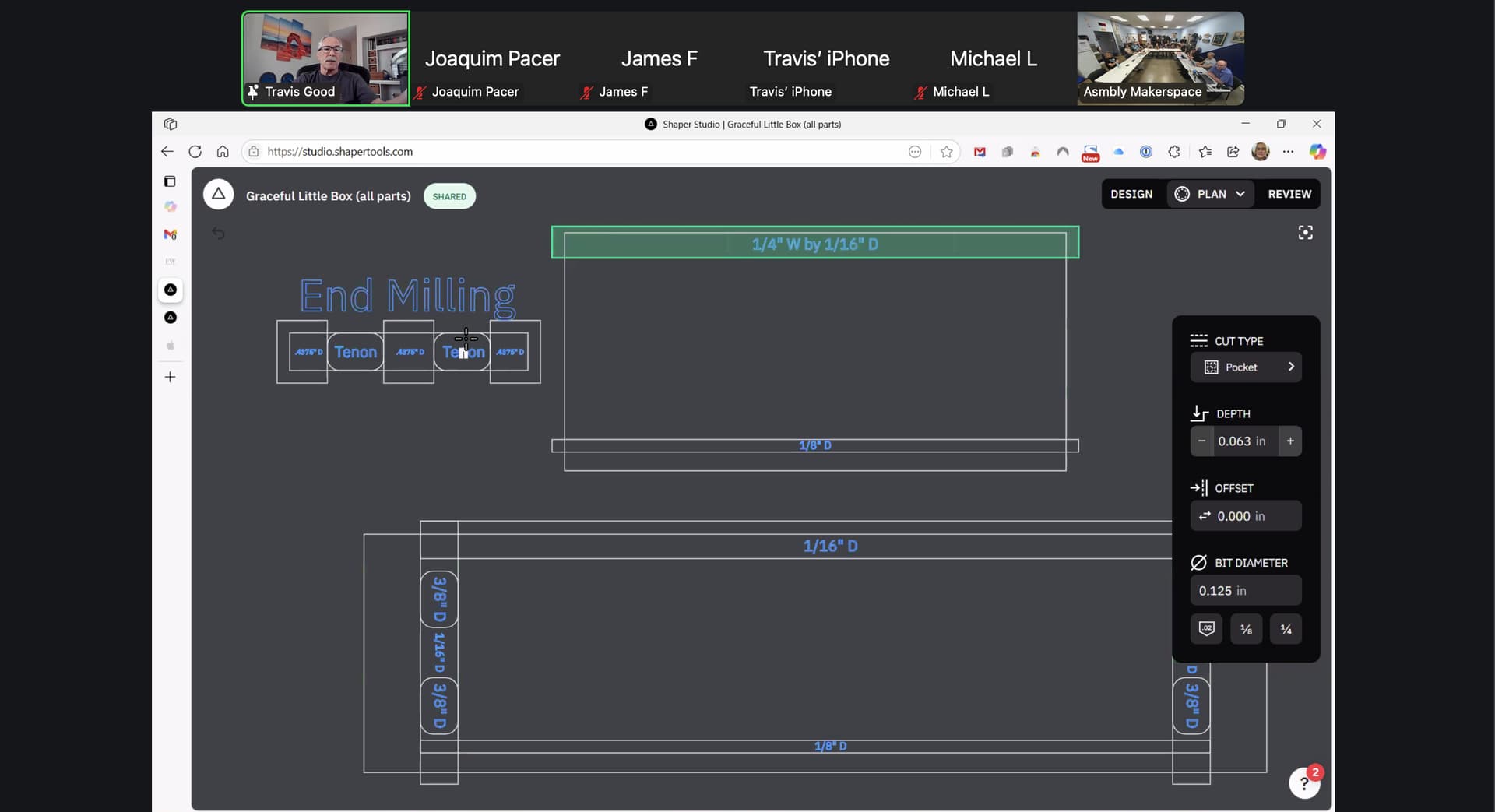Switch to the Apple vertical tab

170,346
